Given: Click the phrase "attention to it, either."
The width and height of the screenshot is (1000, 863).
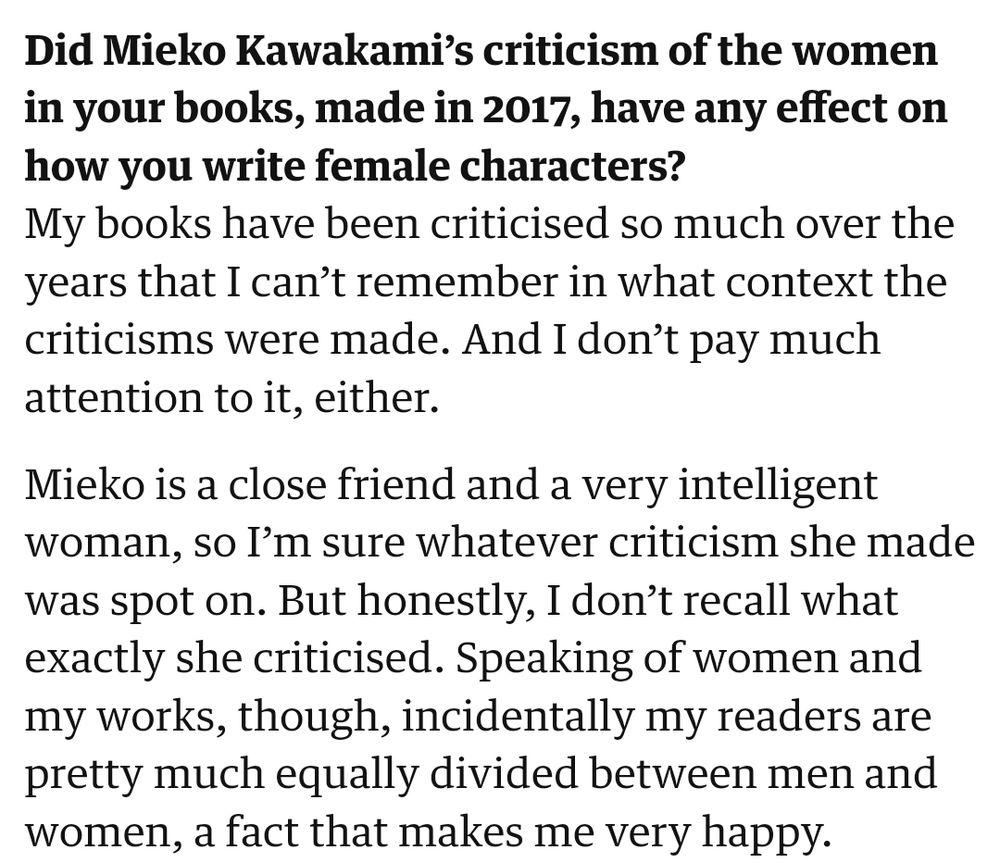Looking at the screenshot, I should (x=232, y=399).
